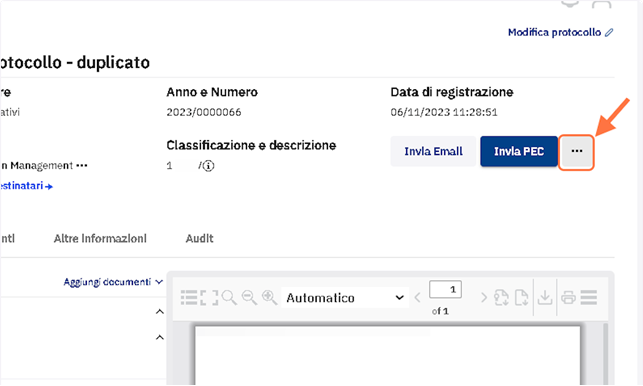The height and width of the screenshot is (386, 643).
Task: Click the info icon under Classificazione e descrizione
Action: coord(208,166)
